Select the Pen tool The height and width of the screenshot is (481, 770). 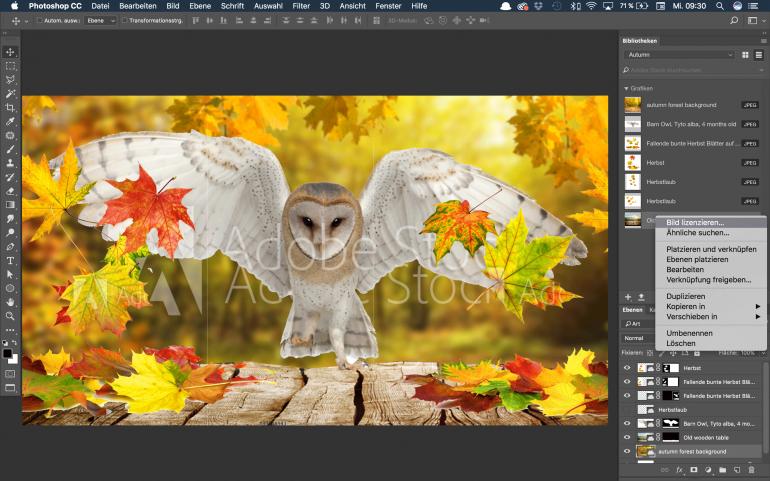tap(10, 247)
